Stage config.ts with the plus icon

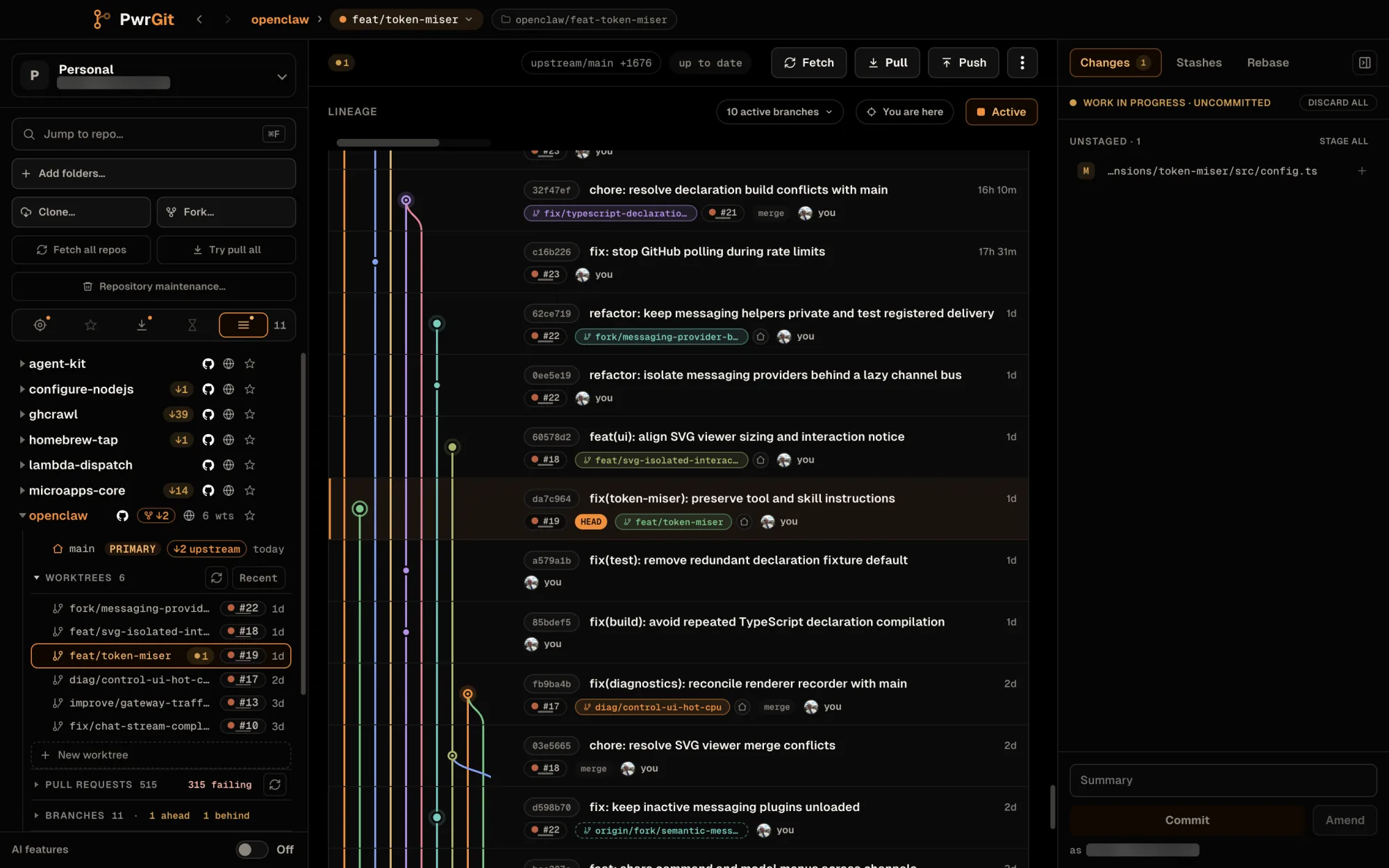(x=1361, y=171)
